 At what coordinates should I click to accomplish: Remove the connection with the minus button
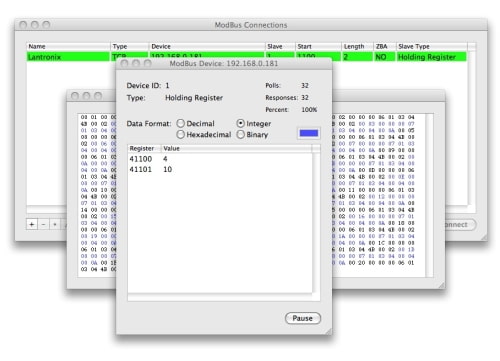pos(43,225)
